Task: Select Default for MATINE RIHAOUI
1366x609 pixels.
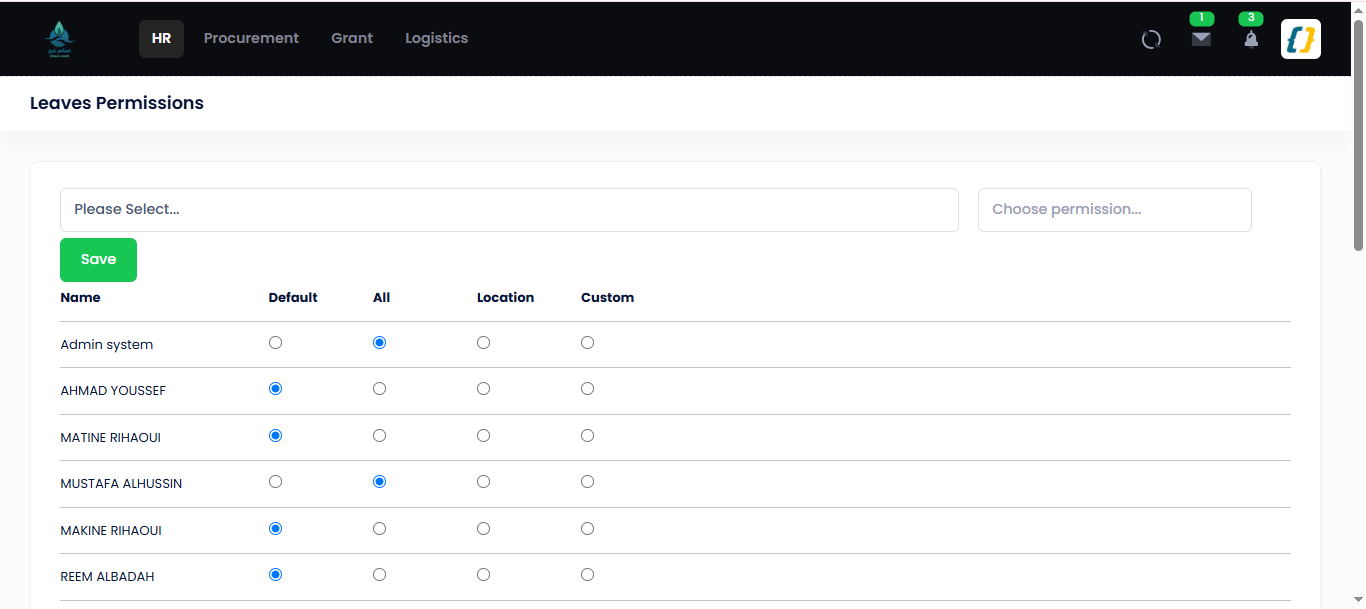Action: coord(276,436)
